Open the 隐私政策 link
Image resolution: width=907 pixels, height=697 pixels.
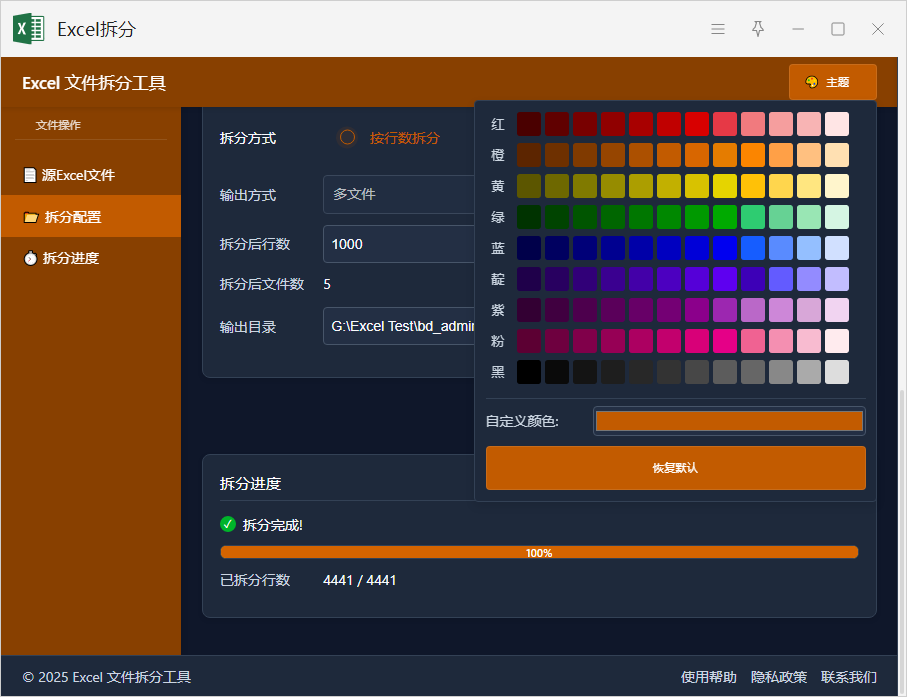pyautogui.click(x=779, y=677)
